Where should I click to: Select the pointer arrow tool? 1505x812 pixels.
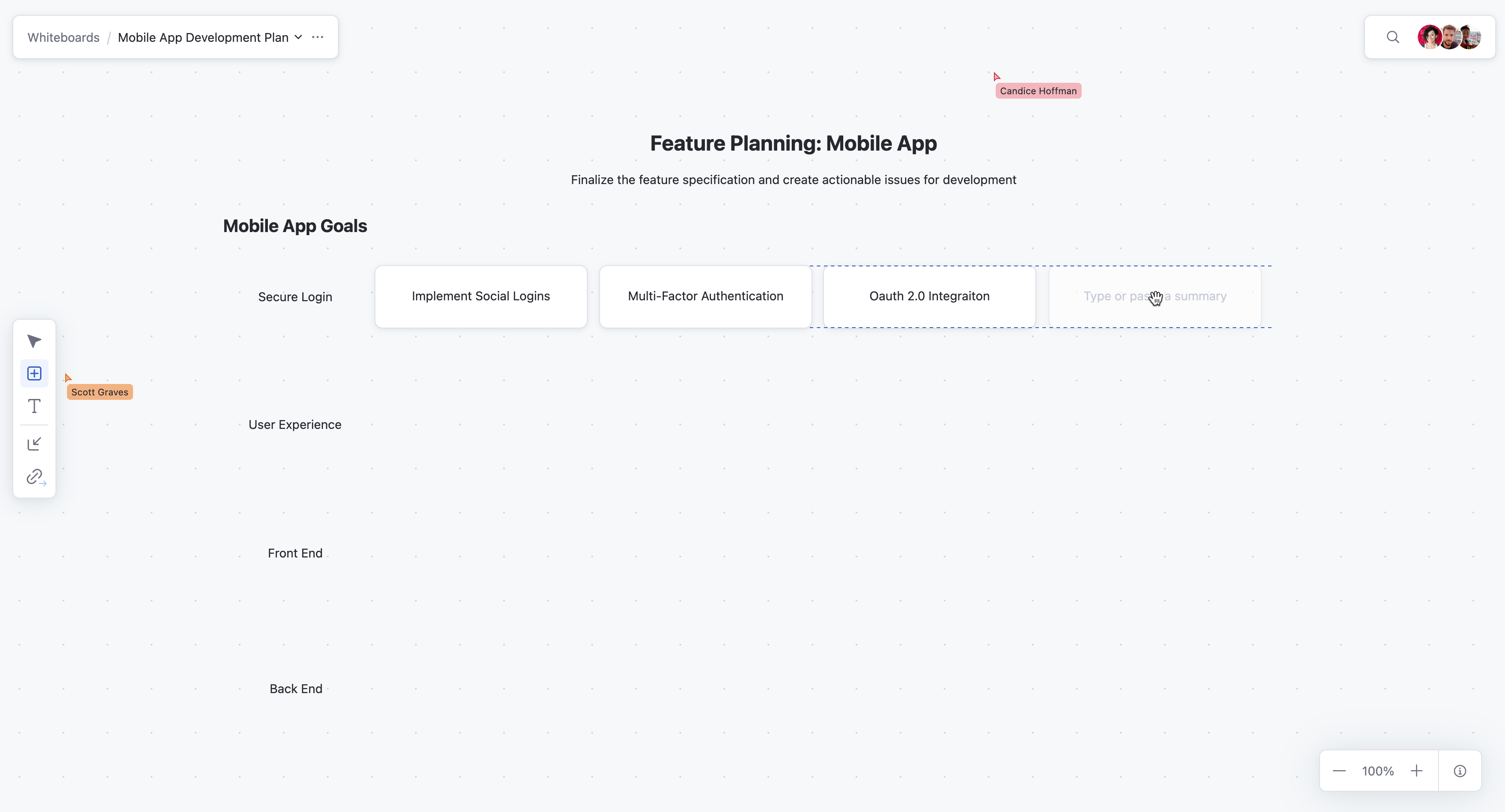coord(34,341)
